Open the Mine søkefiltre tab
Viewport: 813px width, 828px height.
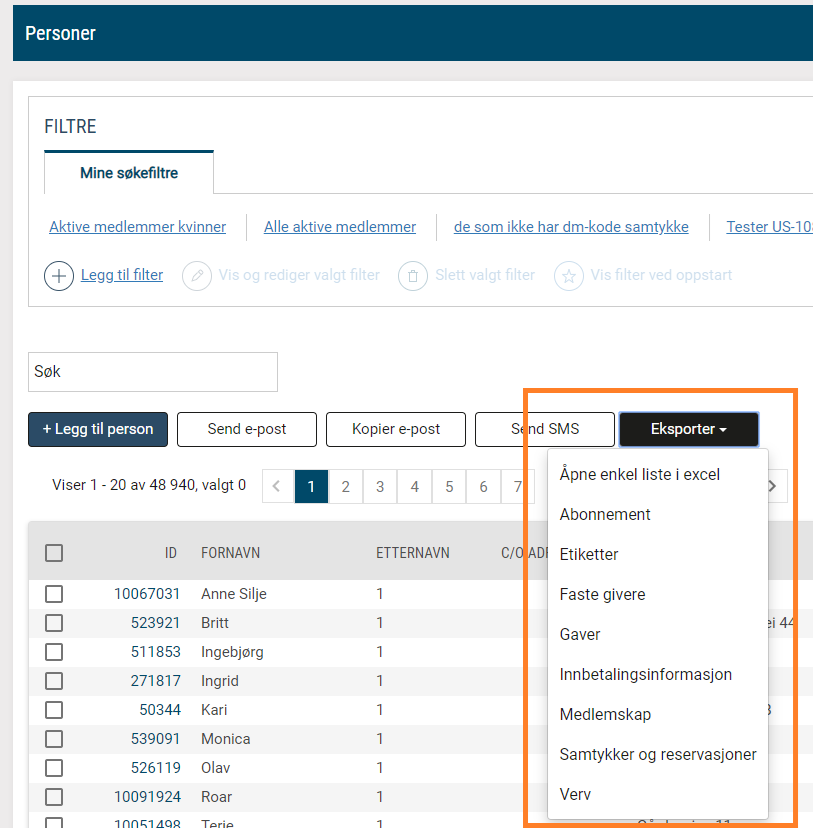[129, 173]
